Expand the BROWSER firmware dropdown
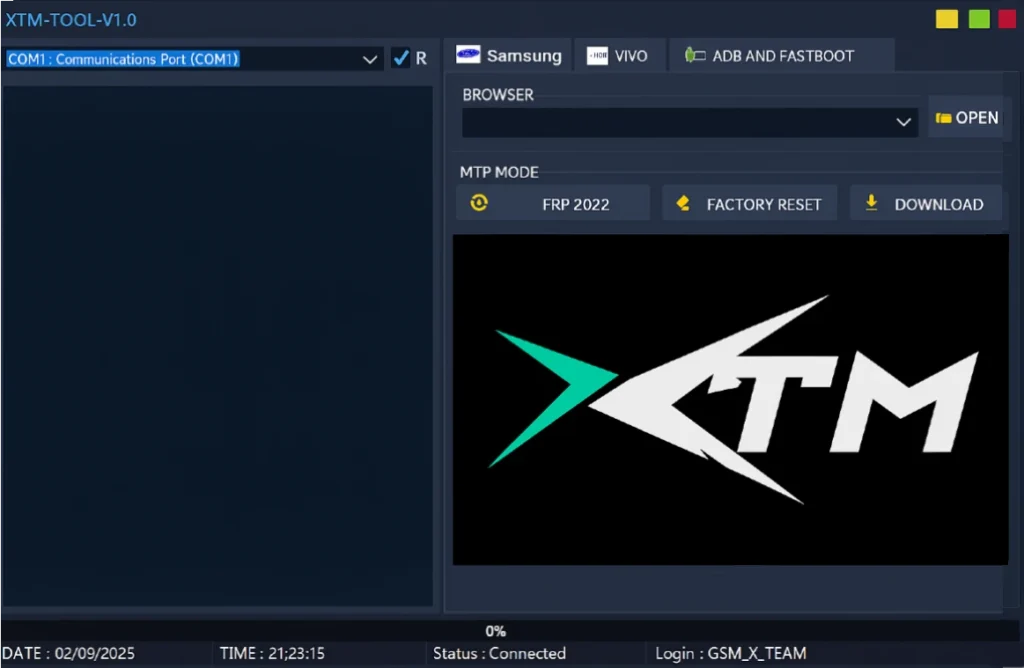Image resolution: width=1024 pixels, height=668 pixels. coord(903,122)
